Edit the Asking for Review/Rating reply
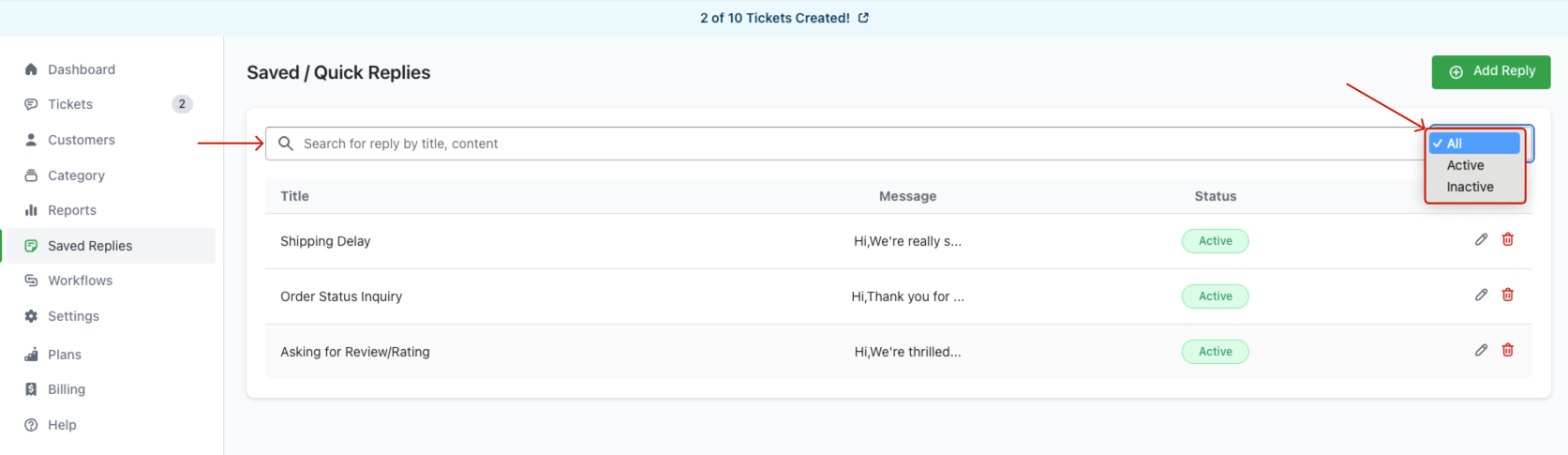The image size is (1568, 455). (1481, 350)
